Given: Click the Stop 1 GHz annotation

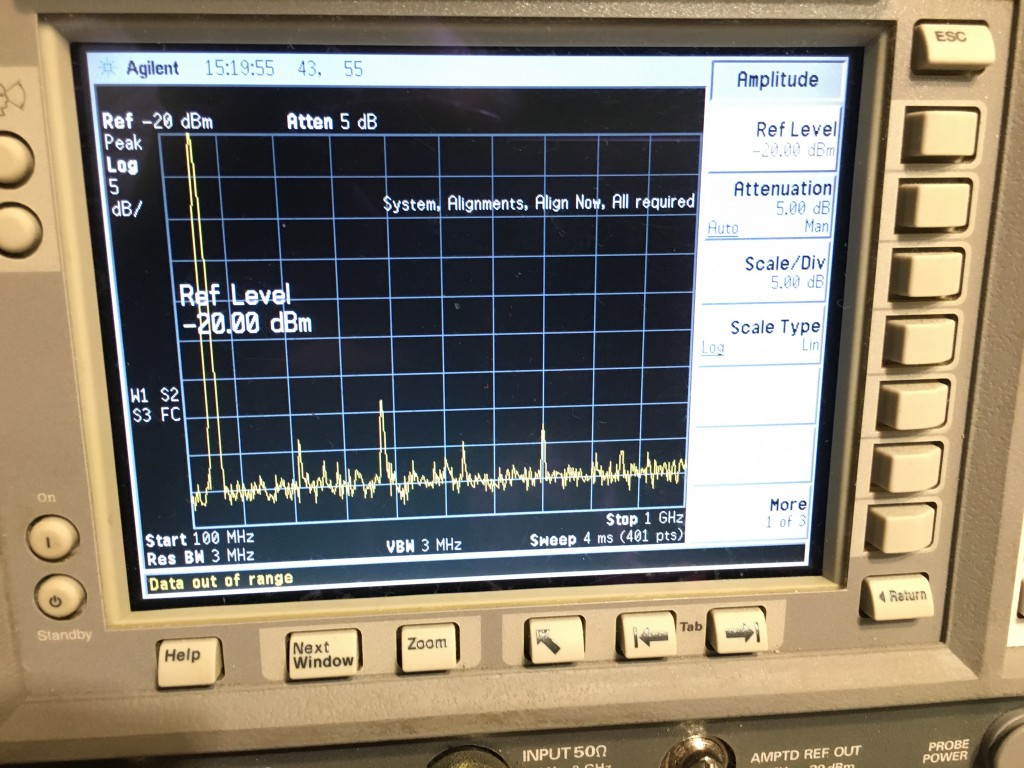Looking at the screenshot, I should tap(645, 519).
